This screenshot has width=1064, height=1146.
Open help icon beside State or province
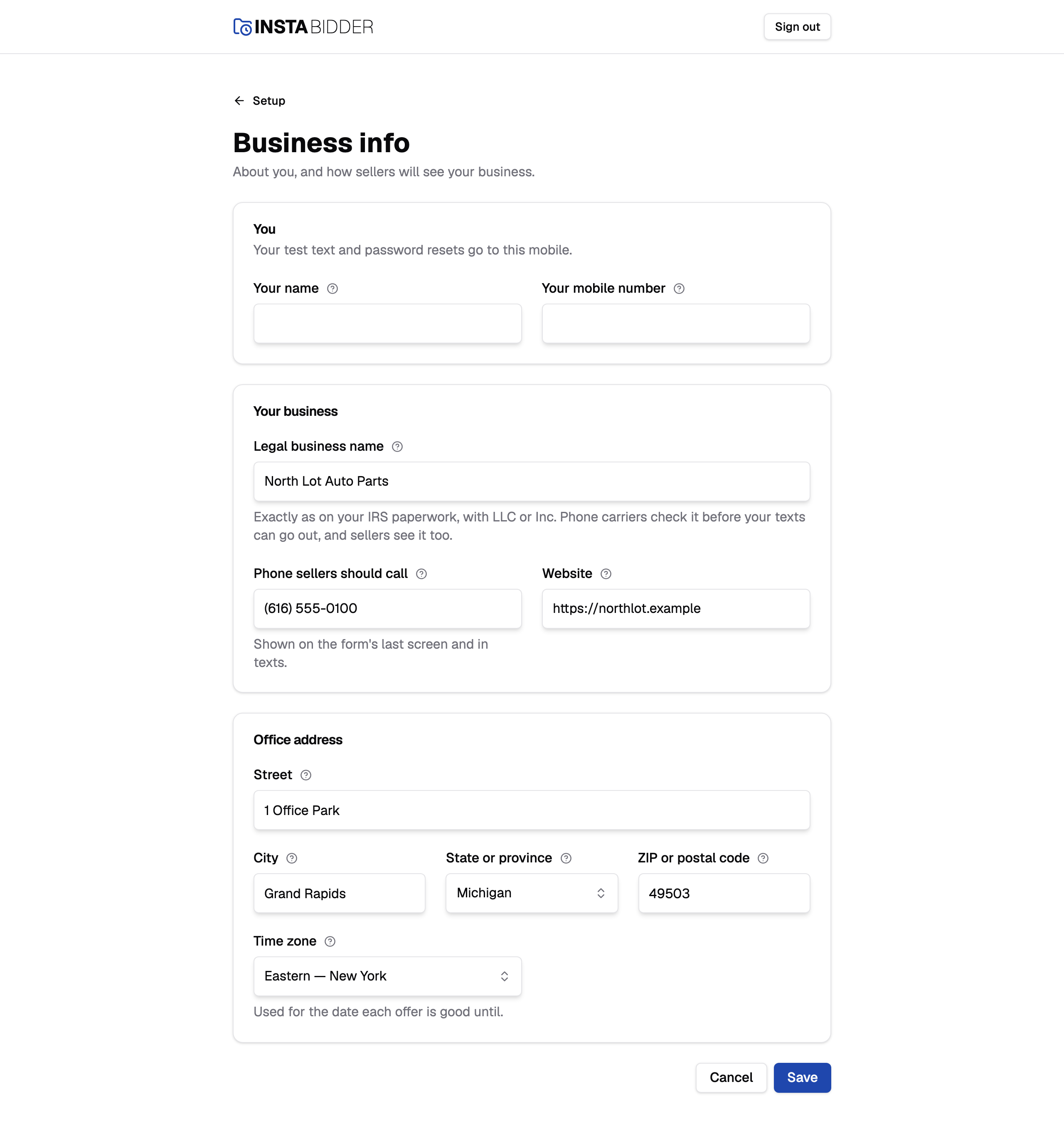click(x=566, y=859)
